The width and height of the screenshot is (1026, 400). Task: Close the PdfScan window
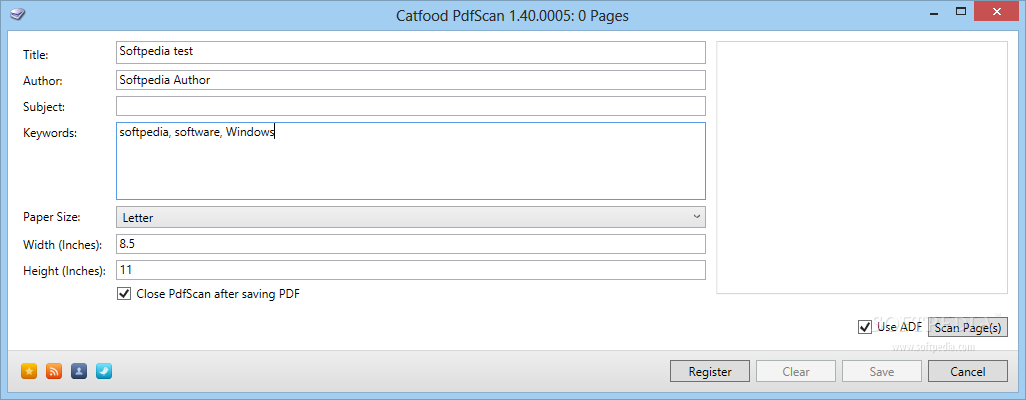pos(997,11)
